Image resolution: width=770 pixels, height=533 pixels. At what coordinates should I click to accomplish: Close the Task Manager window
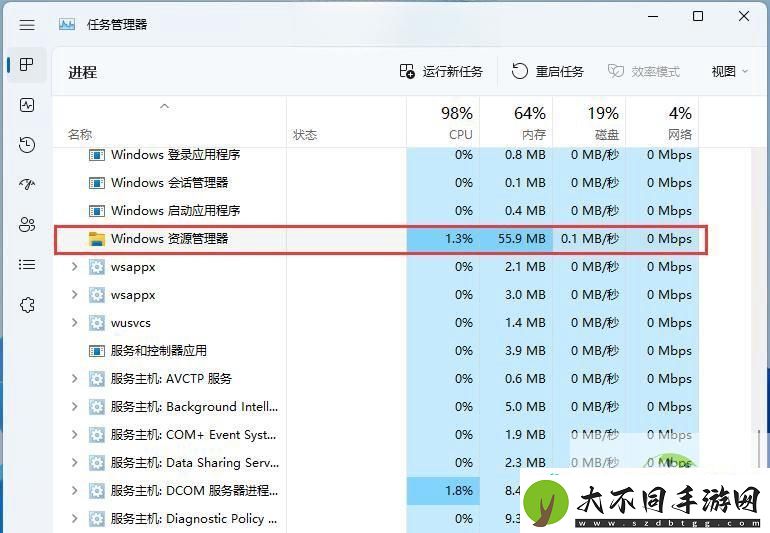744,16
